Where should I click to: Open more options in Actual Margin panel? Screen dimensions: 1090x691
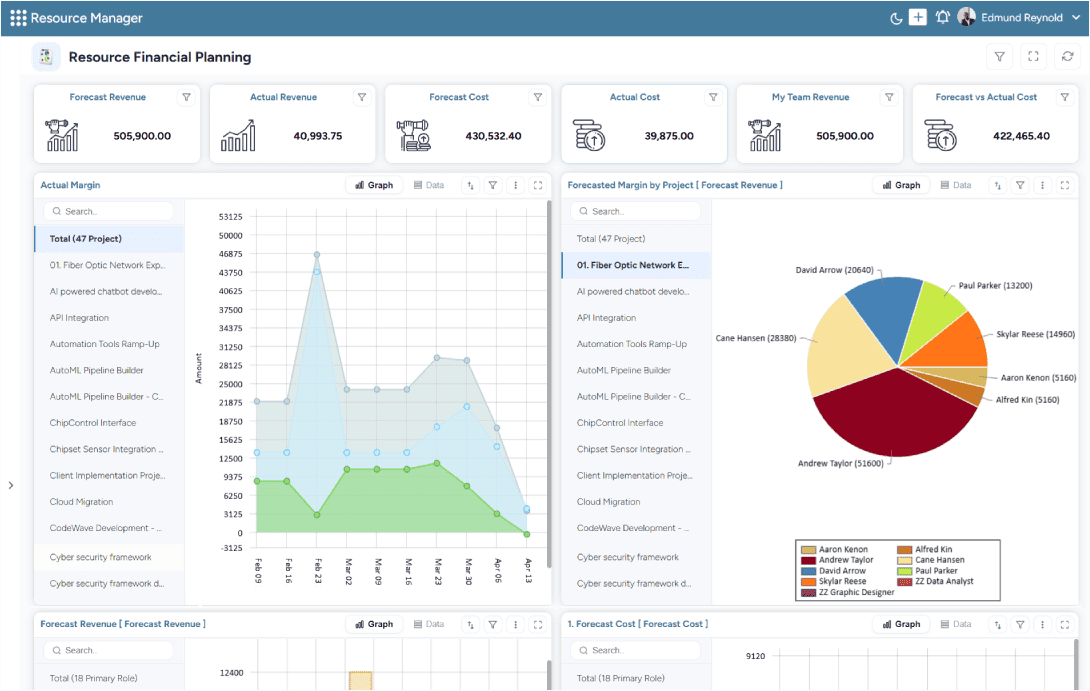[515, 186]
